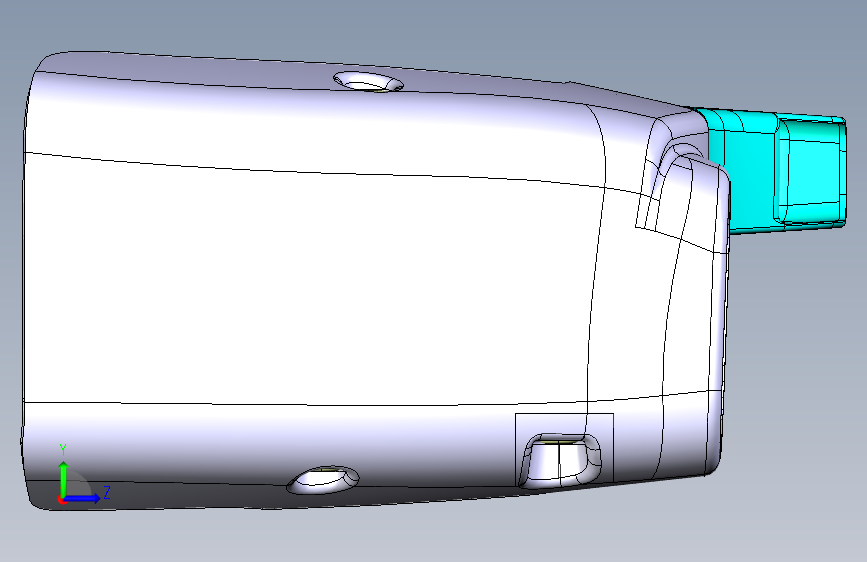Image resolution: width=867 pixels, height=562 pixels.
Task: Click the oval hole on the model's bottom edge
Action: tap(323, 480)
